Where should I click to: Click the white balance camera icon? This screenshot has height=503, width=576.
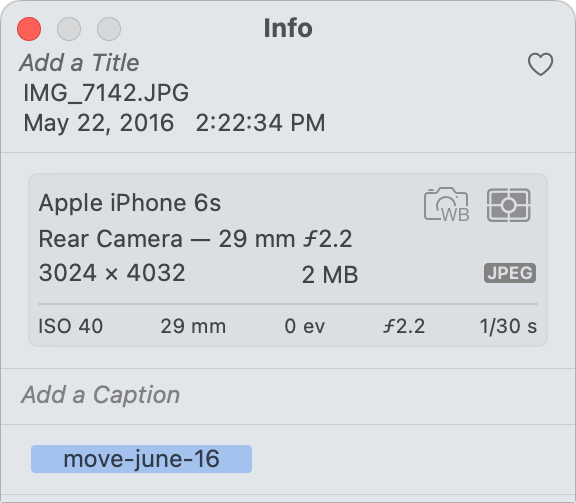point(447,205)
